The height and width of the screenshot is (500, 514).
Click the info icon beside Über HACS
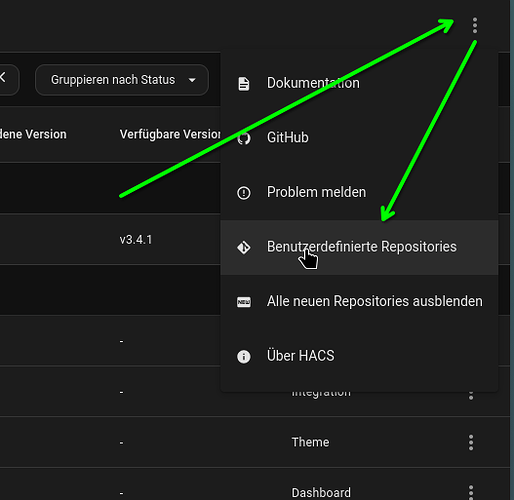pos(244,357)
